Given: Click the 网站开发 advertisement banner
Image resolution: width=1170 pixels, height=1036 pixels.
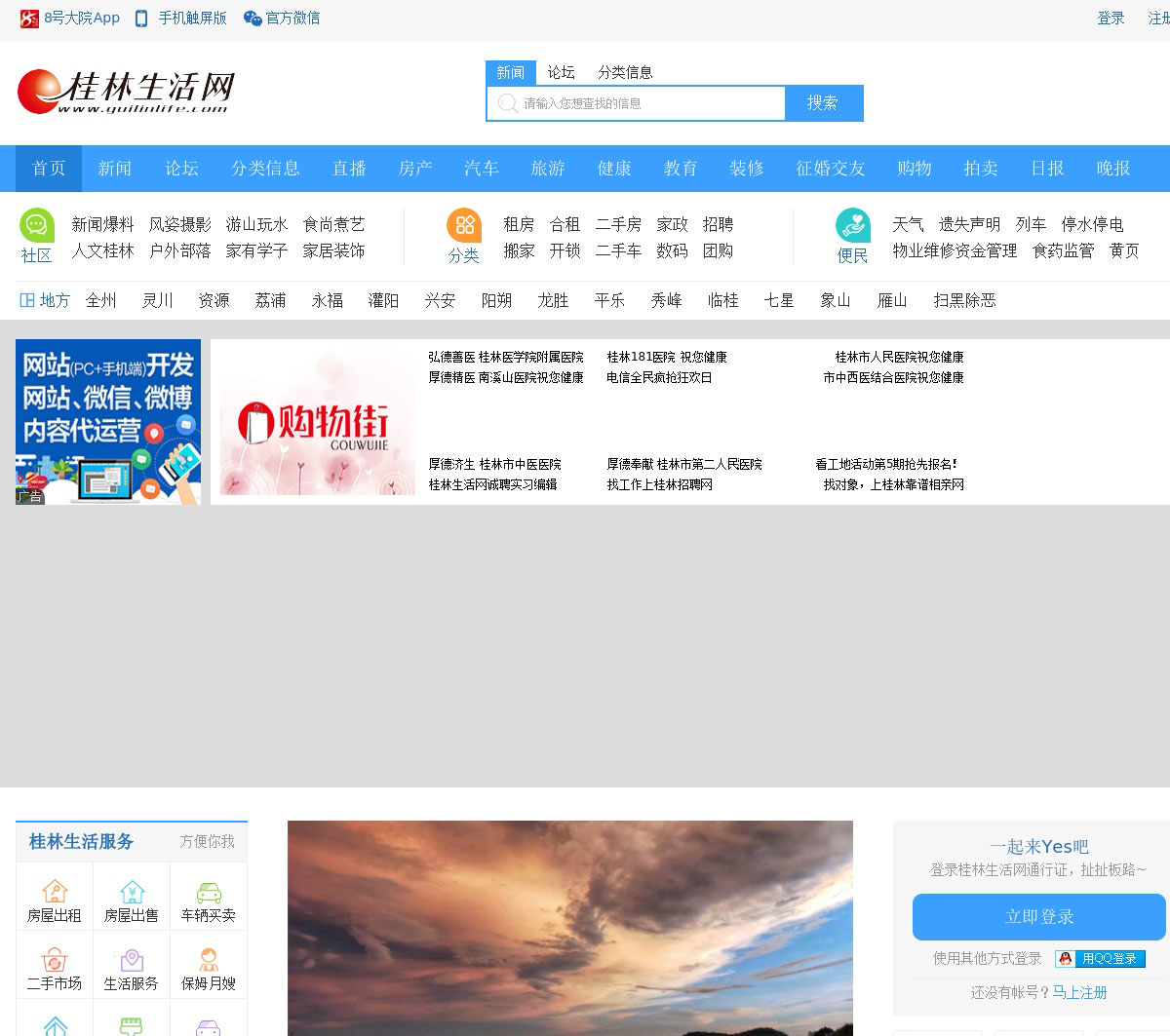Looking at the screenshot, I should click(x=108, y=422).
